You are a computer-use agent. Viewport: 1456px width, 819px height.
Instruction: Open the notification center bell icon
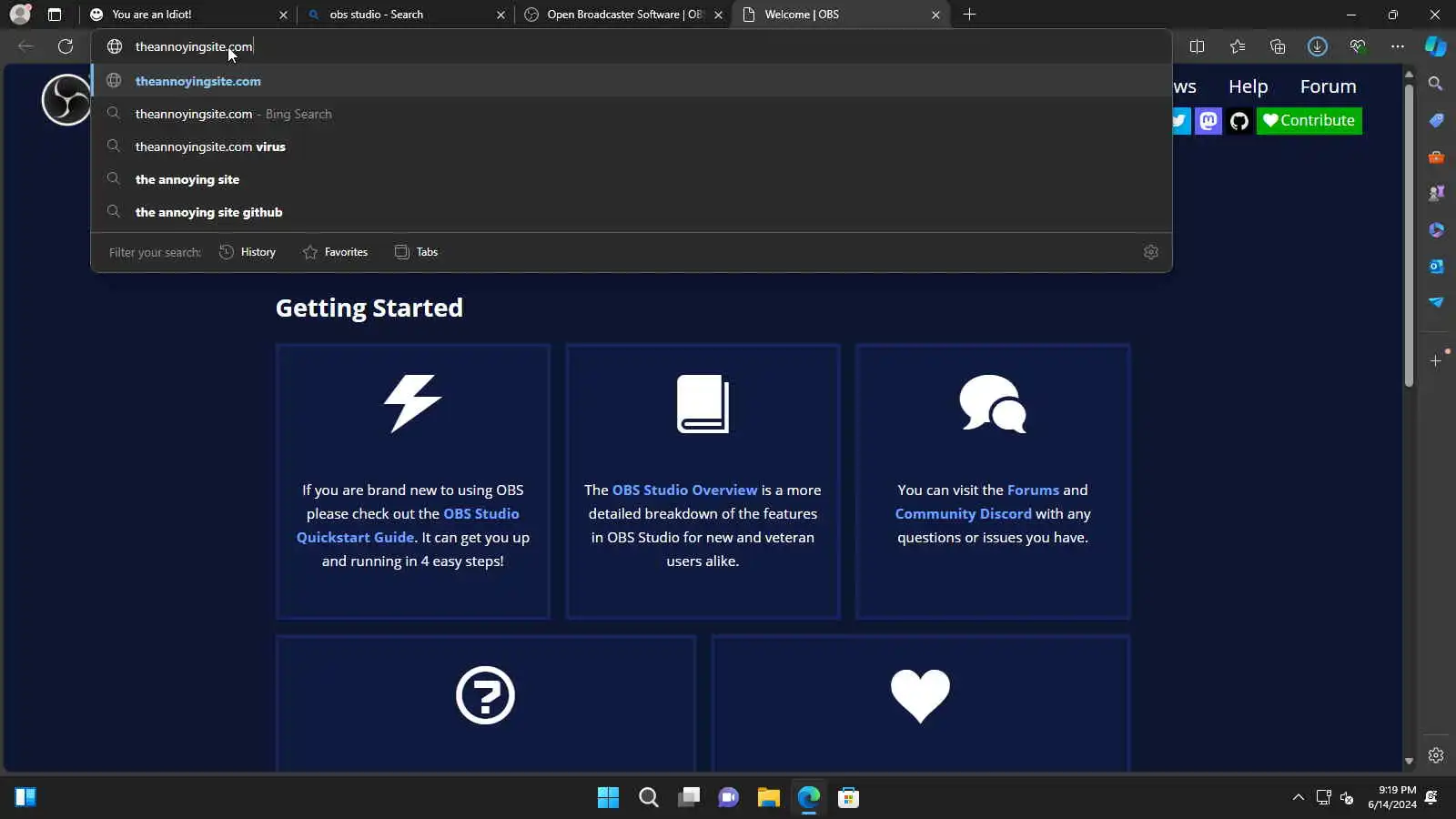coord(1431,798)
